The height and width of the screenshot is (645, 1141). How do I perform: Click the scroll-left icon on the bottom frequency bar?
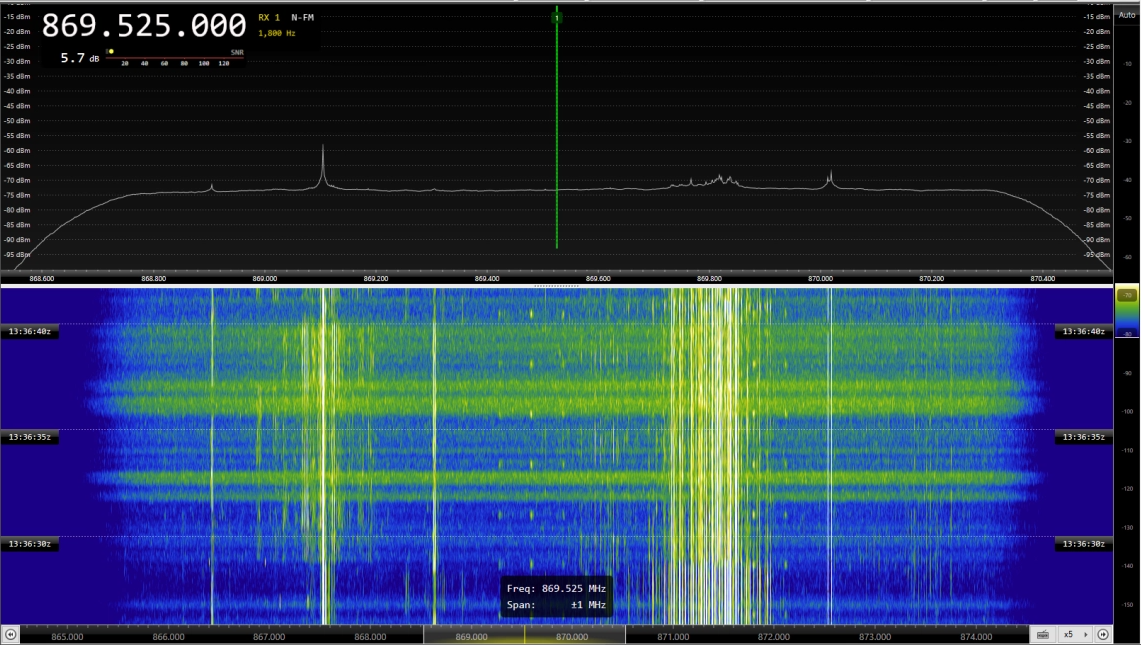pos(10,635)
